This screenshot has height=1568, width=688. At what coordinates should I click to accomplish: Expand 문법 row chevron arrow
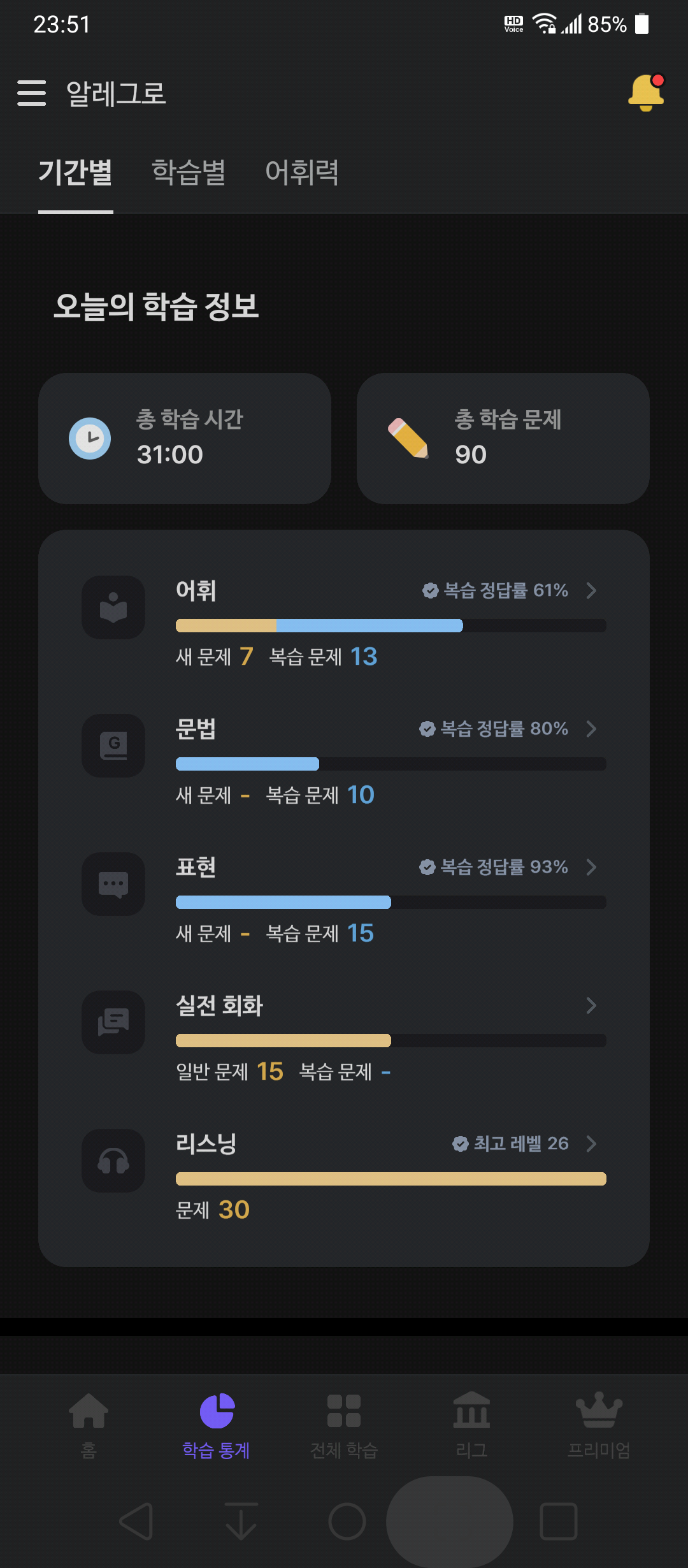pyautogui.click(x=591, y=729)
